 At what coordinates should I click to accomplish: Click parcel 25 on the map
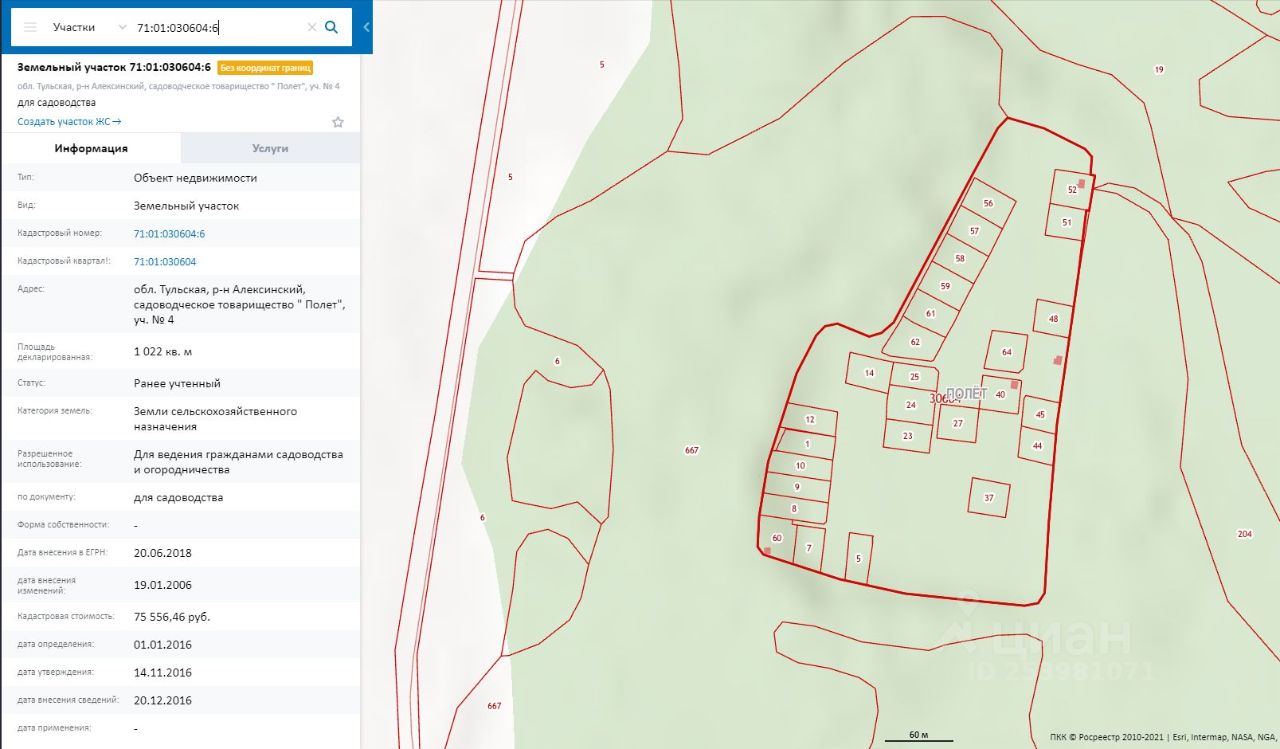(914, 376)
